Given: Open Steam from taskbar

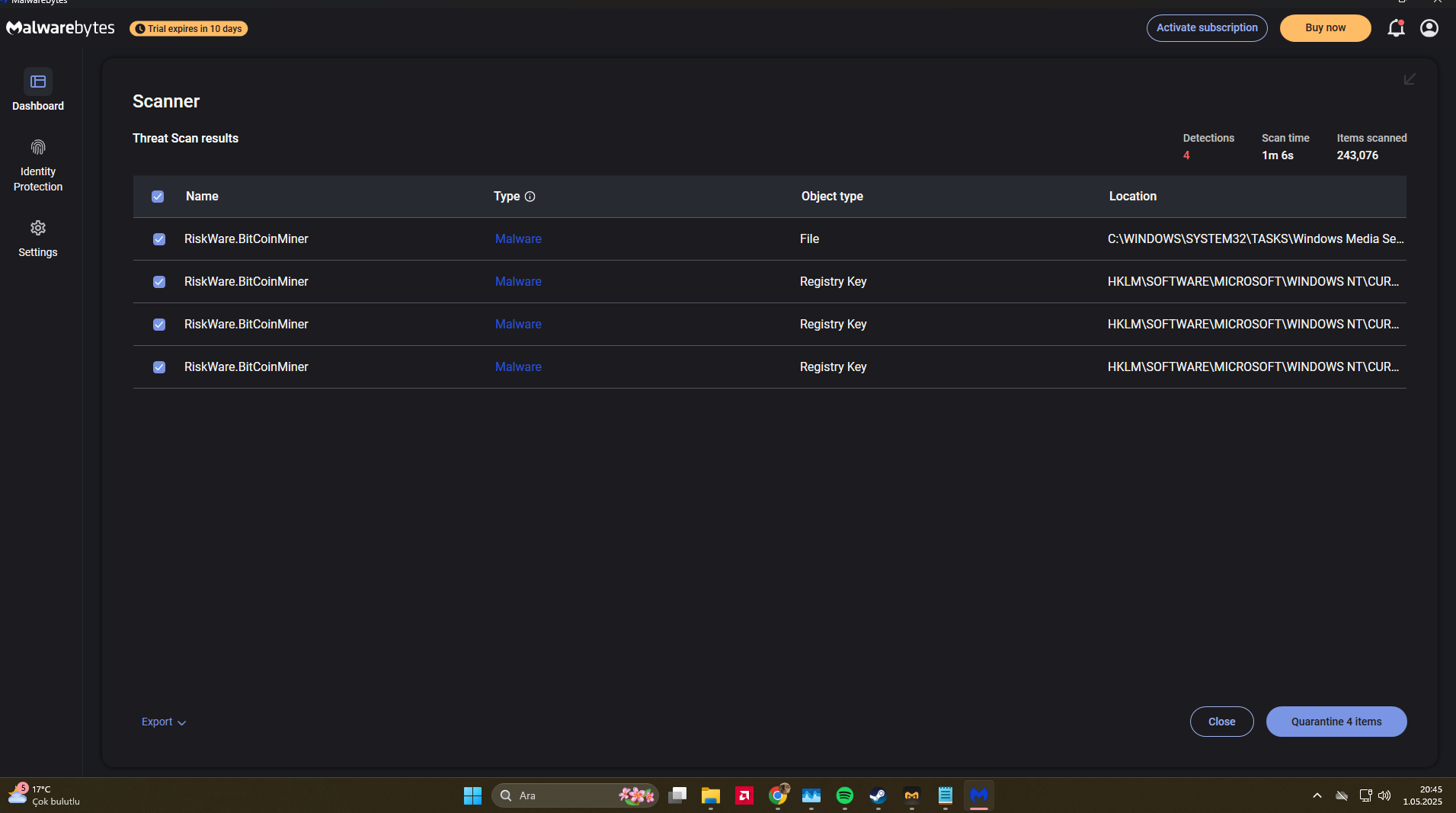Looking at the screenshot, I should click(x=878, y=795).
